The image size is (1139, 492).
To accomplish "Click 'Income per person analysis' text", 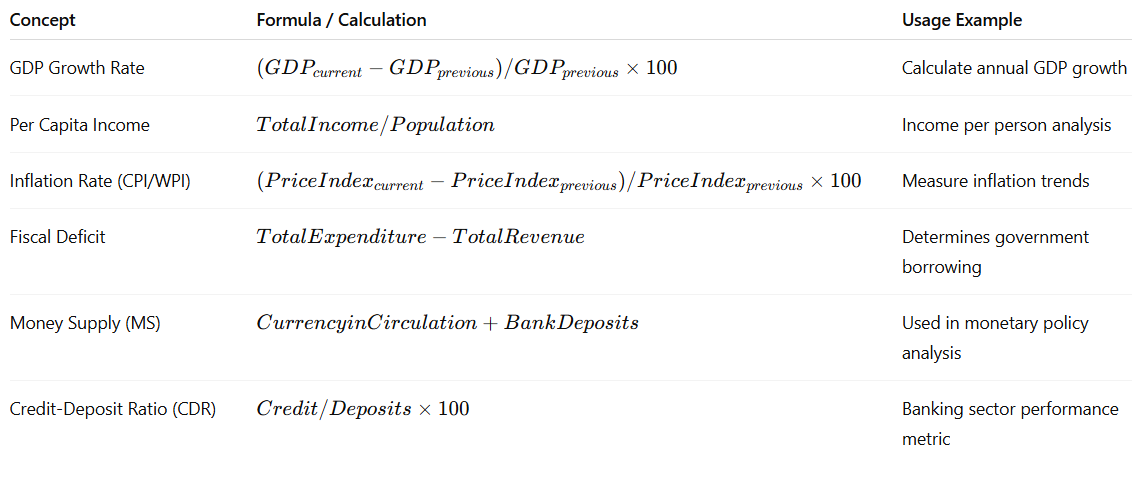I will tap(1007, 125).
